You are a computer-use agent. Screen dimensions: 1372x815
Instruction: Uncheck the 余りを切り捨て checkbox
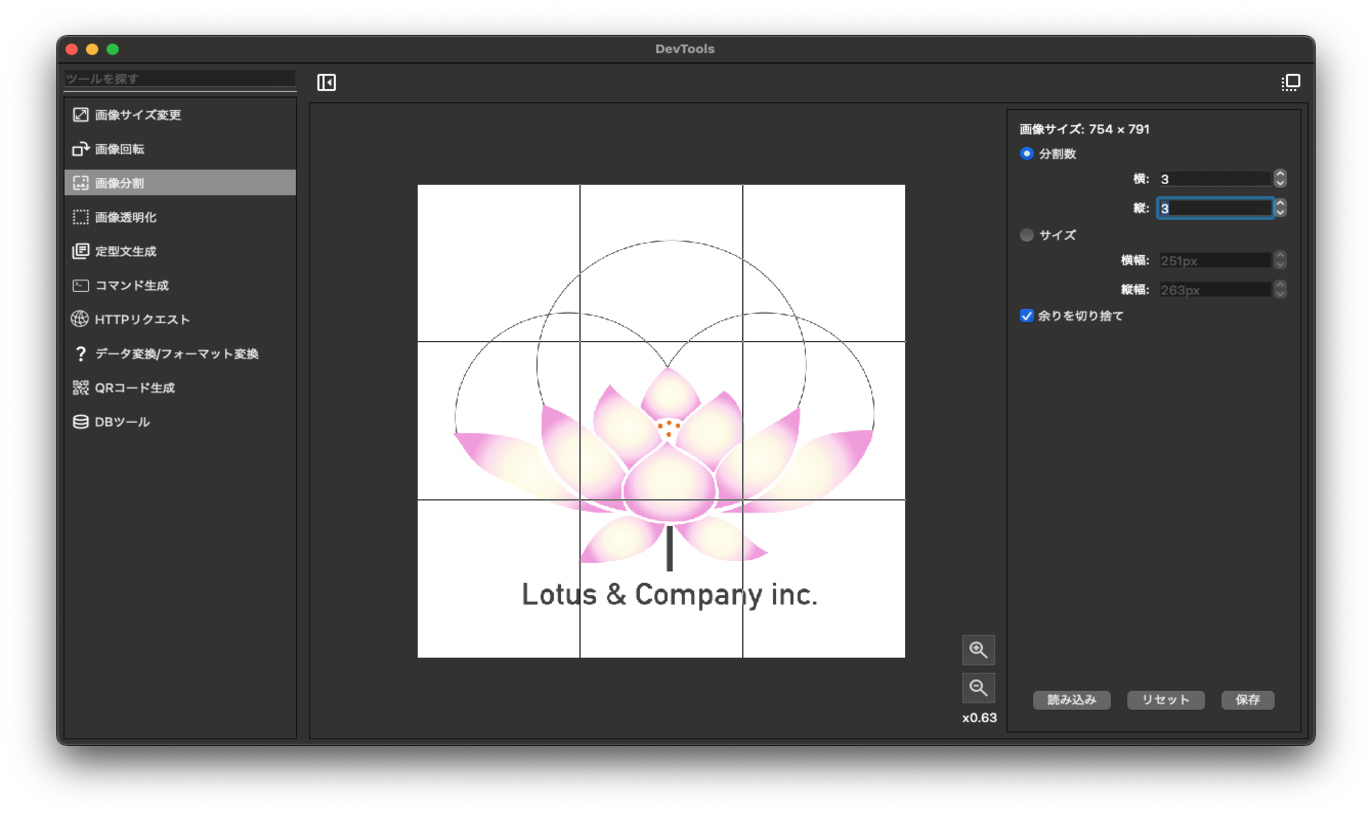coord(1026,316)
